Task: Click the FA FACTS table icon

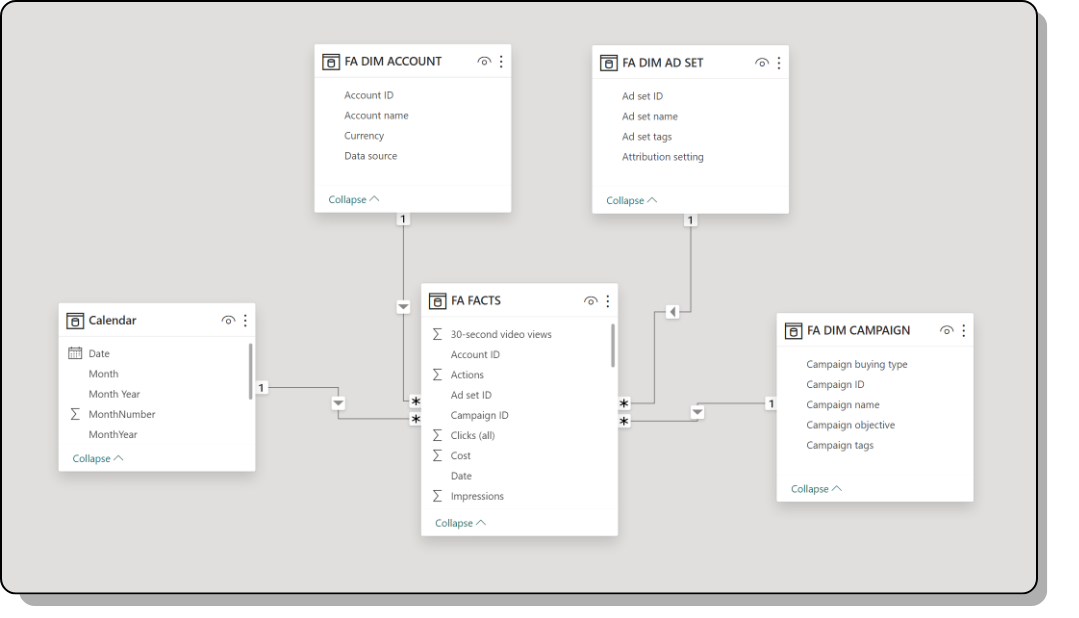Action: point(437,301)
